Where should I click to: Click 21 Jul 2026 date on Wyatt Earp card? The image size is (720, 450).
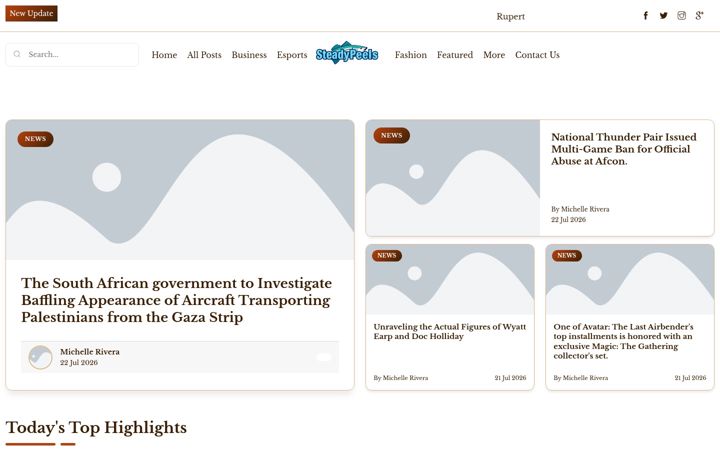(x=510, y=378)
